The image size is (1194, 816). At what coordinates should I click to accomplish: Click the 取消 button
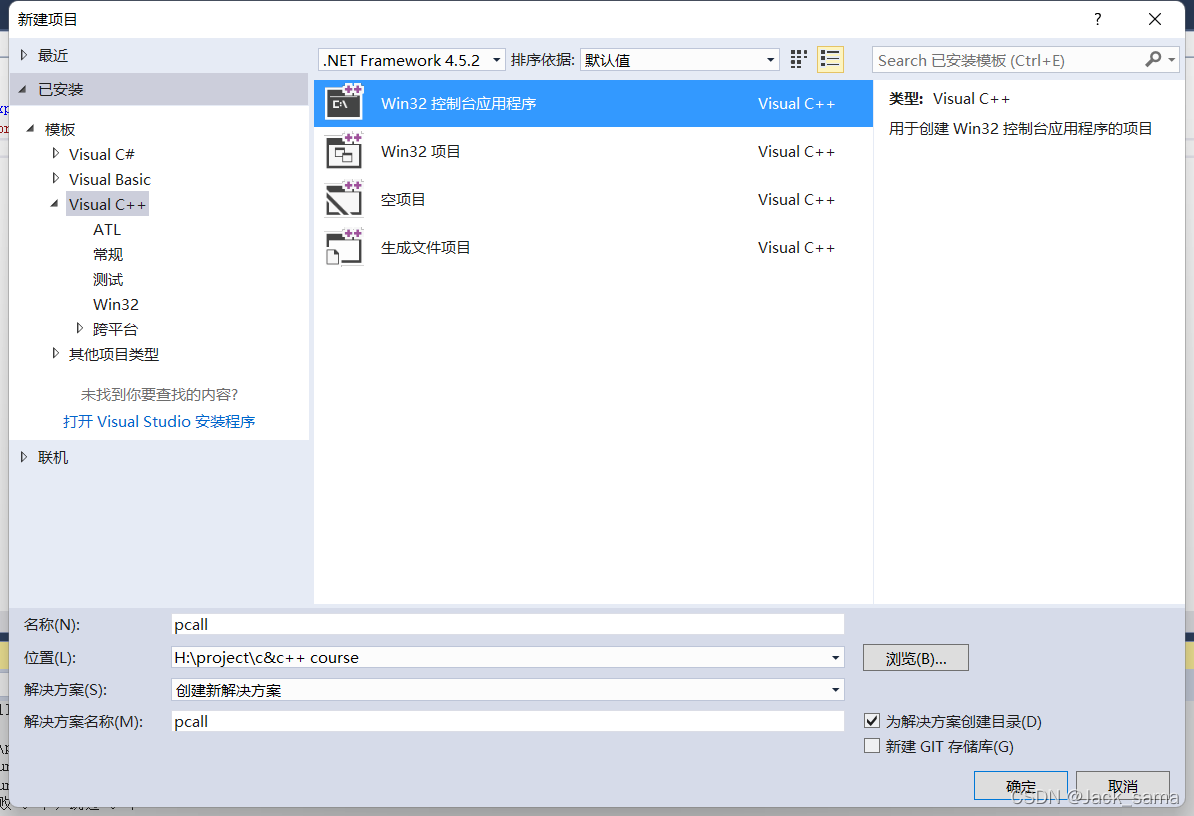click(1122, 786)
